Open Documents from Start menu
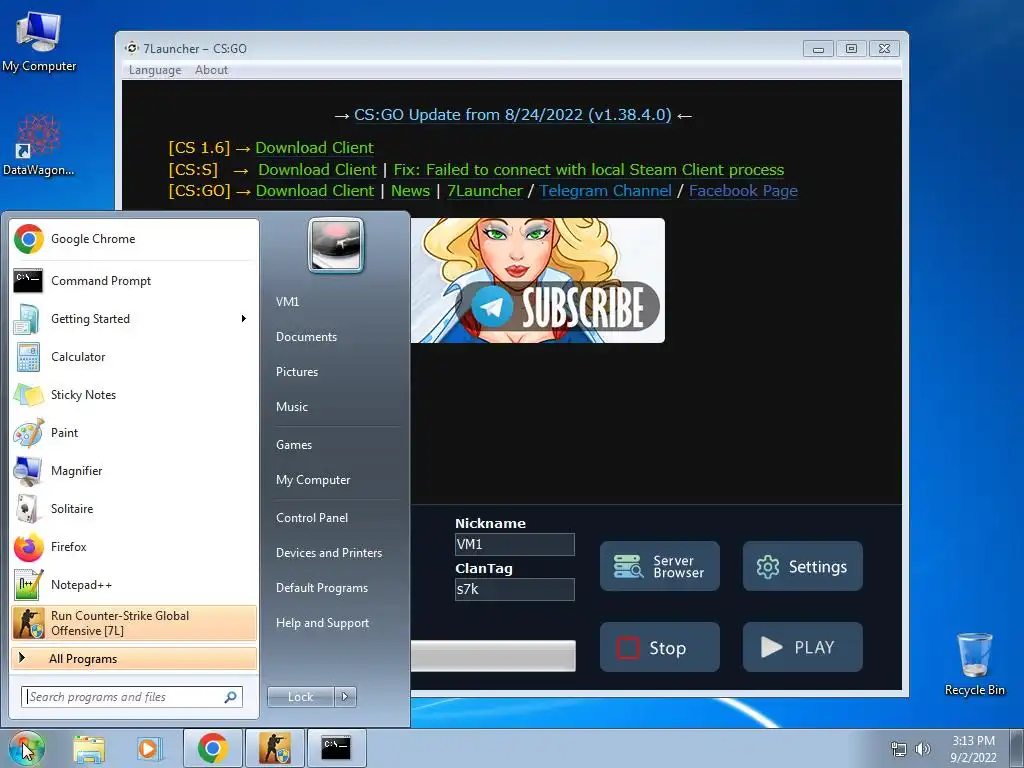The height and width of the screenshot is (768, 1024). pyautogui.click(x=306, y=337)
